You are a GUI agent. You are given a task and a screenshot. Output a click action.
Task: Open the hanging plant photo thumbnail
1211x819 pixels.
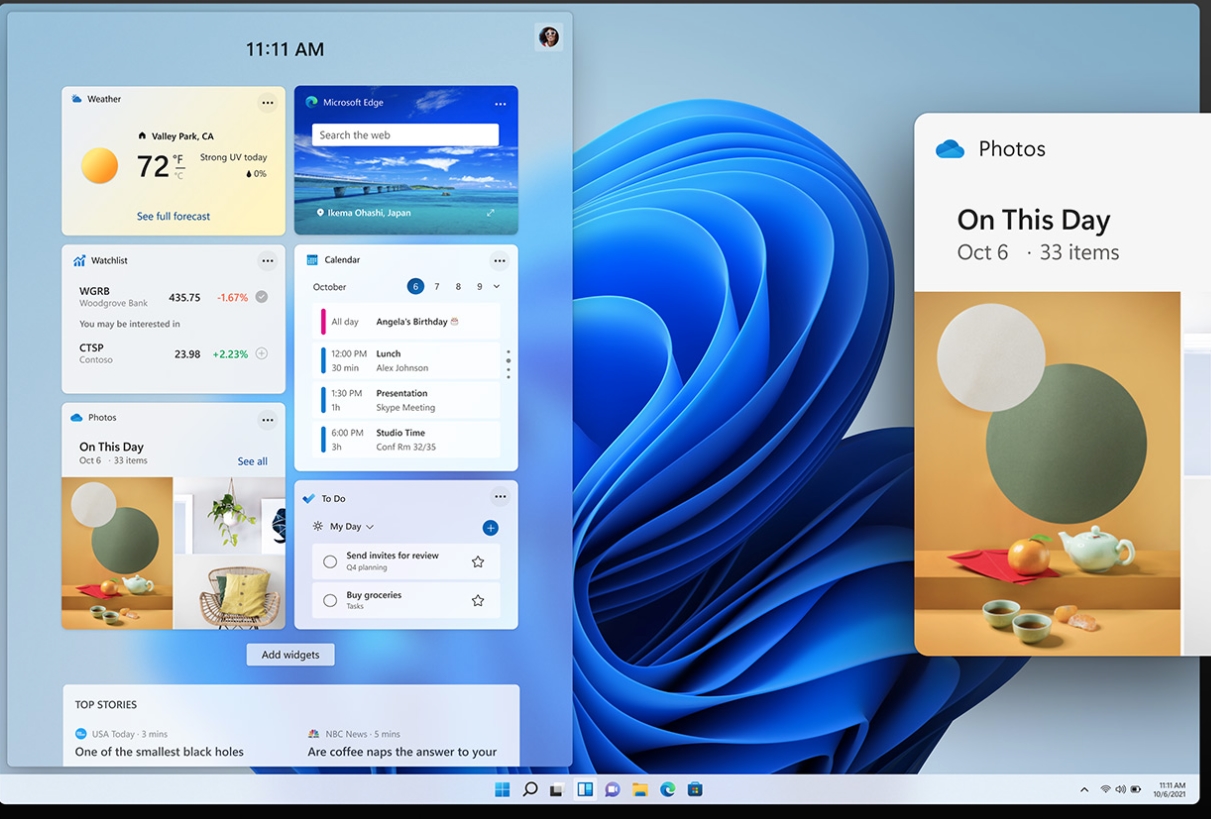[x=230, y=515]
